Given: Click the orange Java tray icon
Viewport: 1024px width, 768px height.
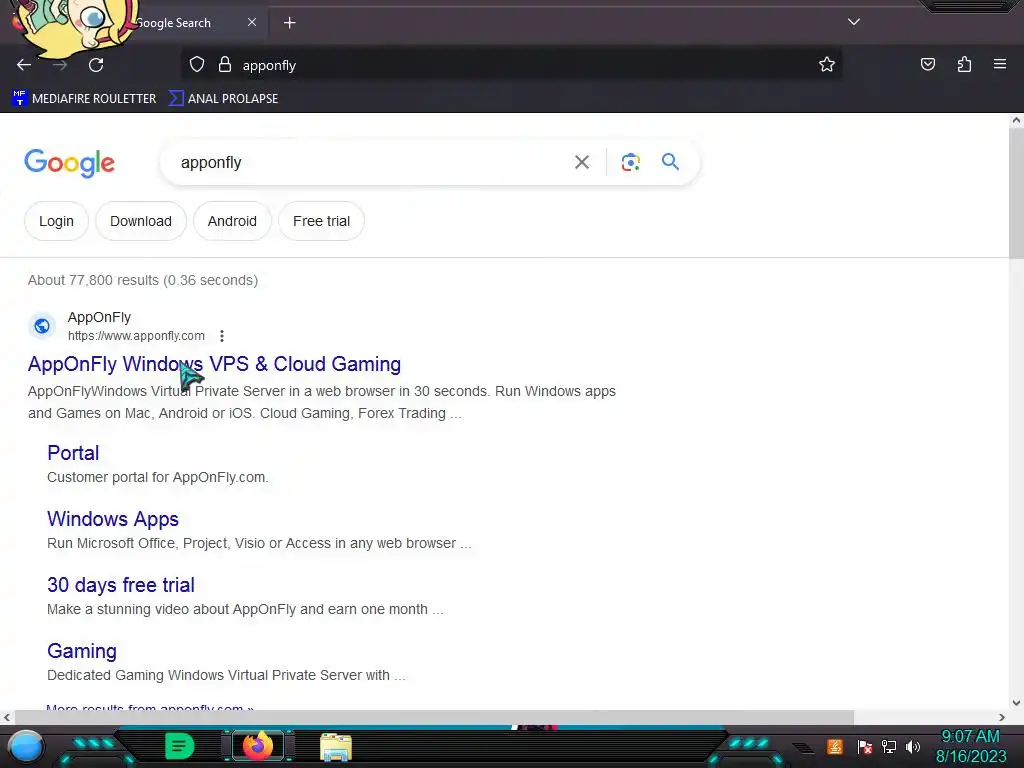Looking at the screenshot, I should point(835,746).
